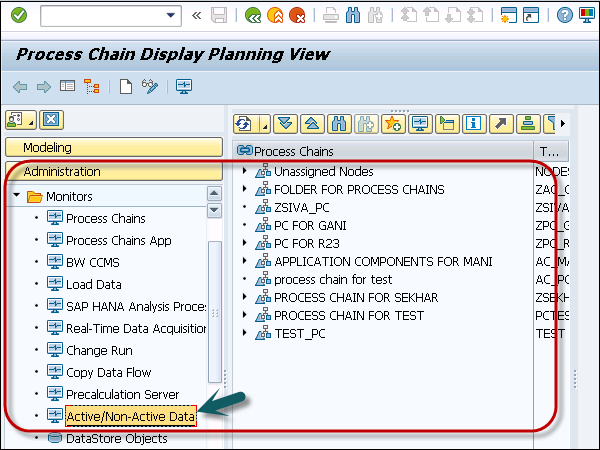Viewport: 600px width, 450px height.
Task: Click the Information icon in tree toolbar
Action: click(x=474, y=124)
